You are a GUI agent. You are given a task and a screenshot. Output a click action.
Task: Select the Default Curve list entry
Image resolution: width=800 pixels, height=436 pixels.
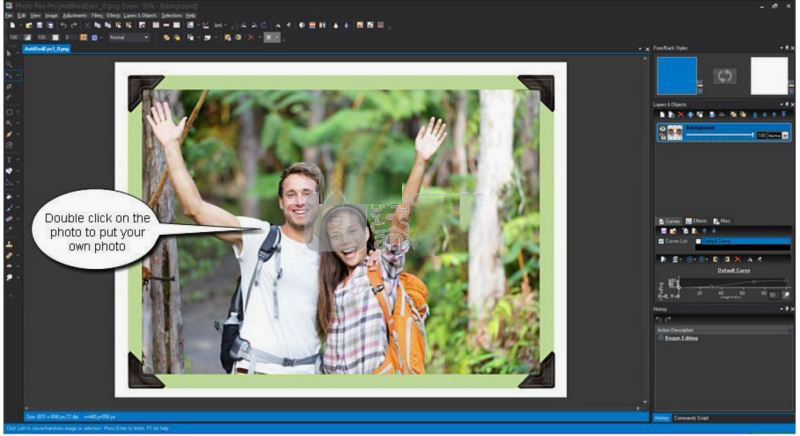click(x=743, y=241)
